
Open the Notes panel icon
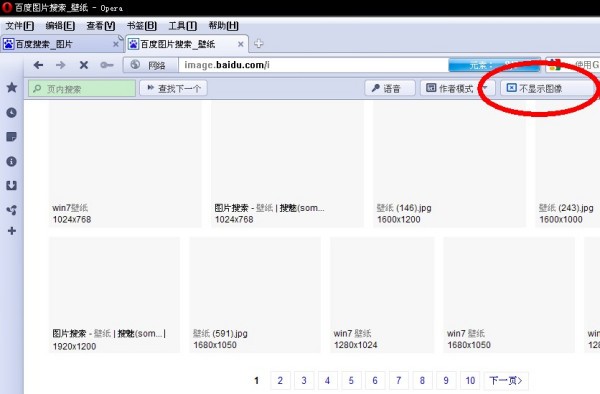tap(11, 137)
